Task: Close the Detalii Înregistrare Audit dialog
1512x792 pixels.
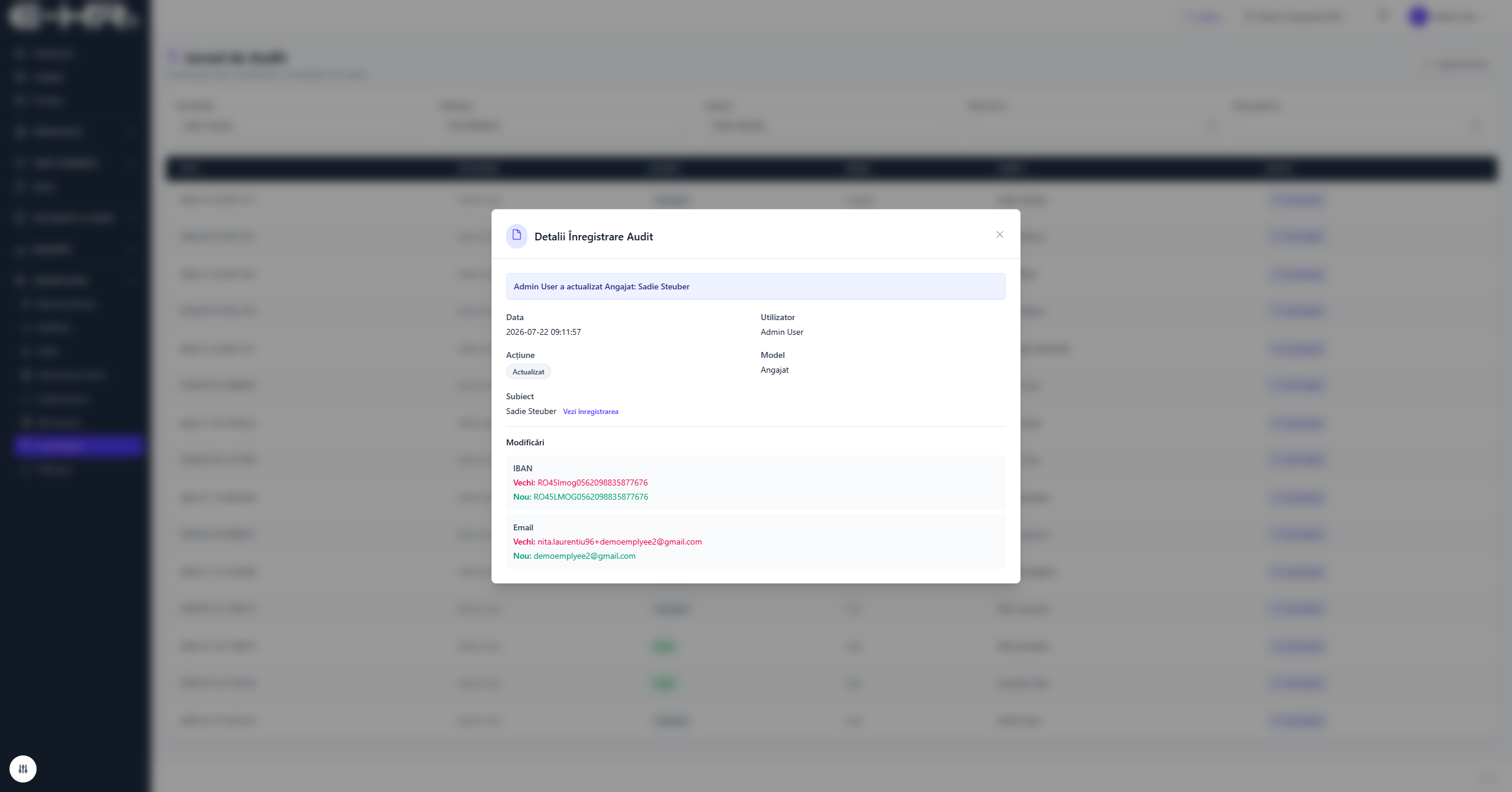Action: point(999,234)
